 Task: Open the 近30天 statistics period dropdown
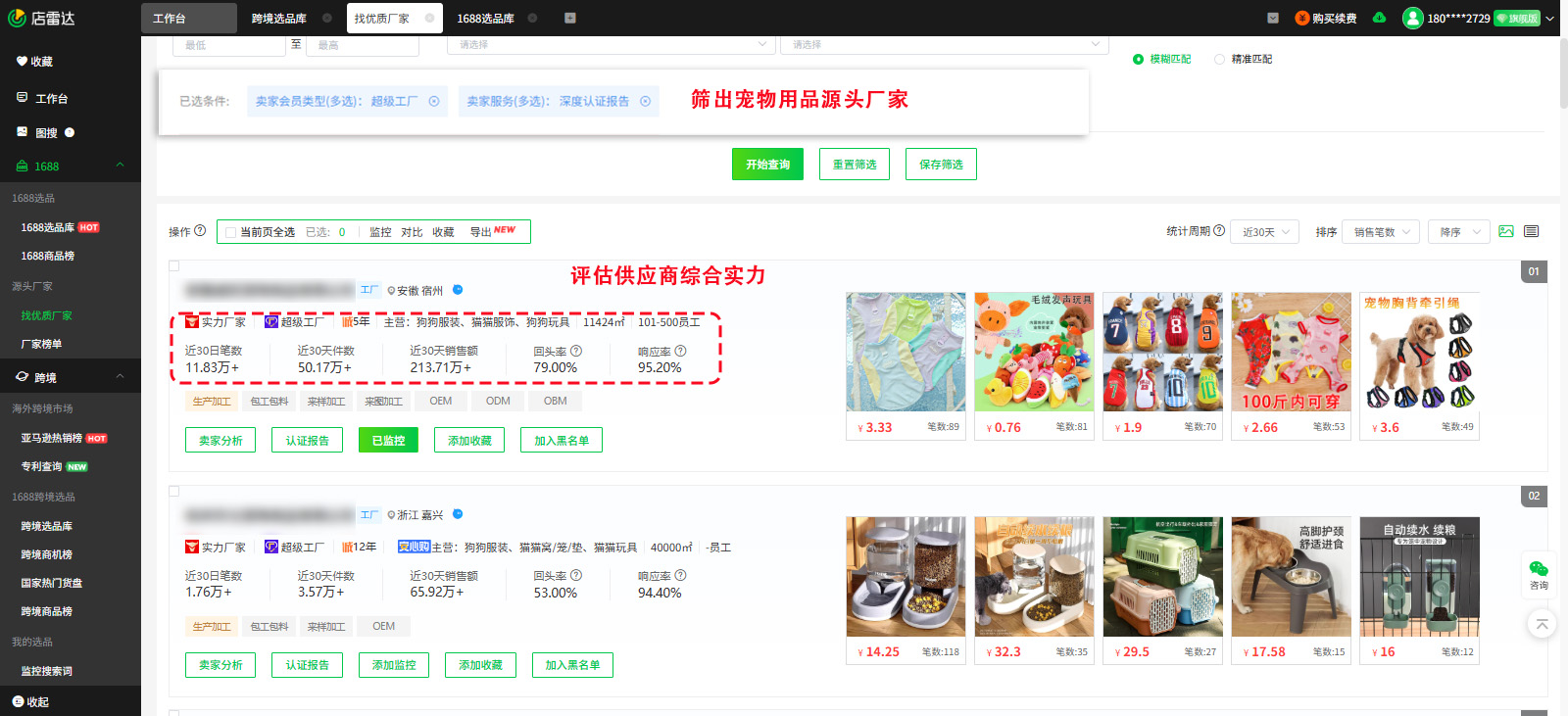pos(1265,232)
